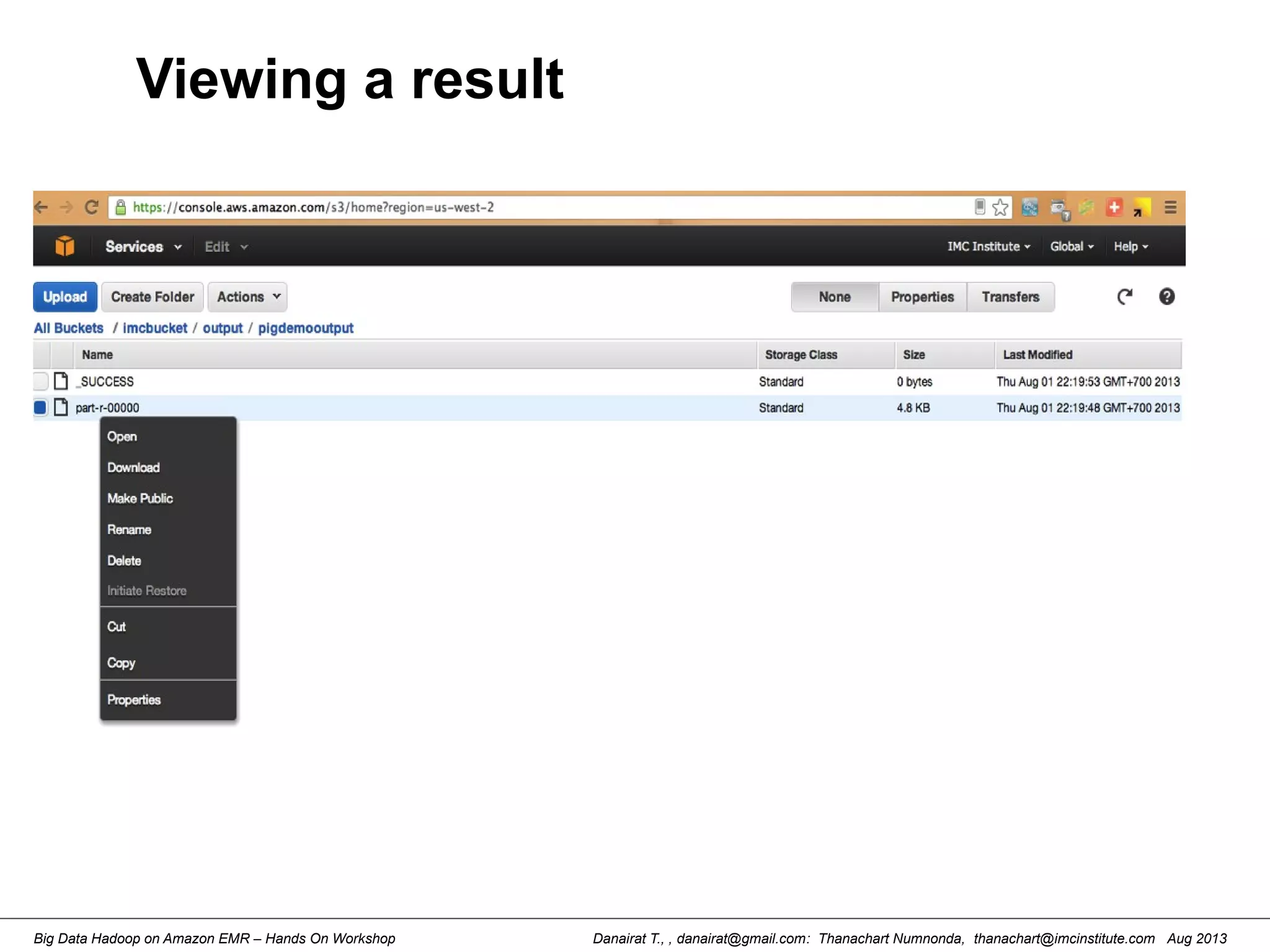Open the S3 help question mark icon

(x=1166, y=297)
